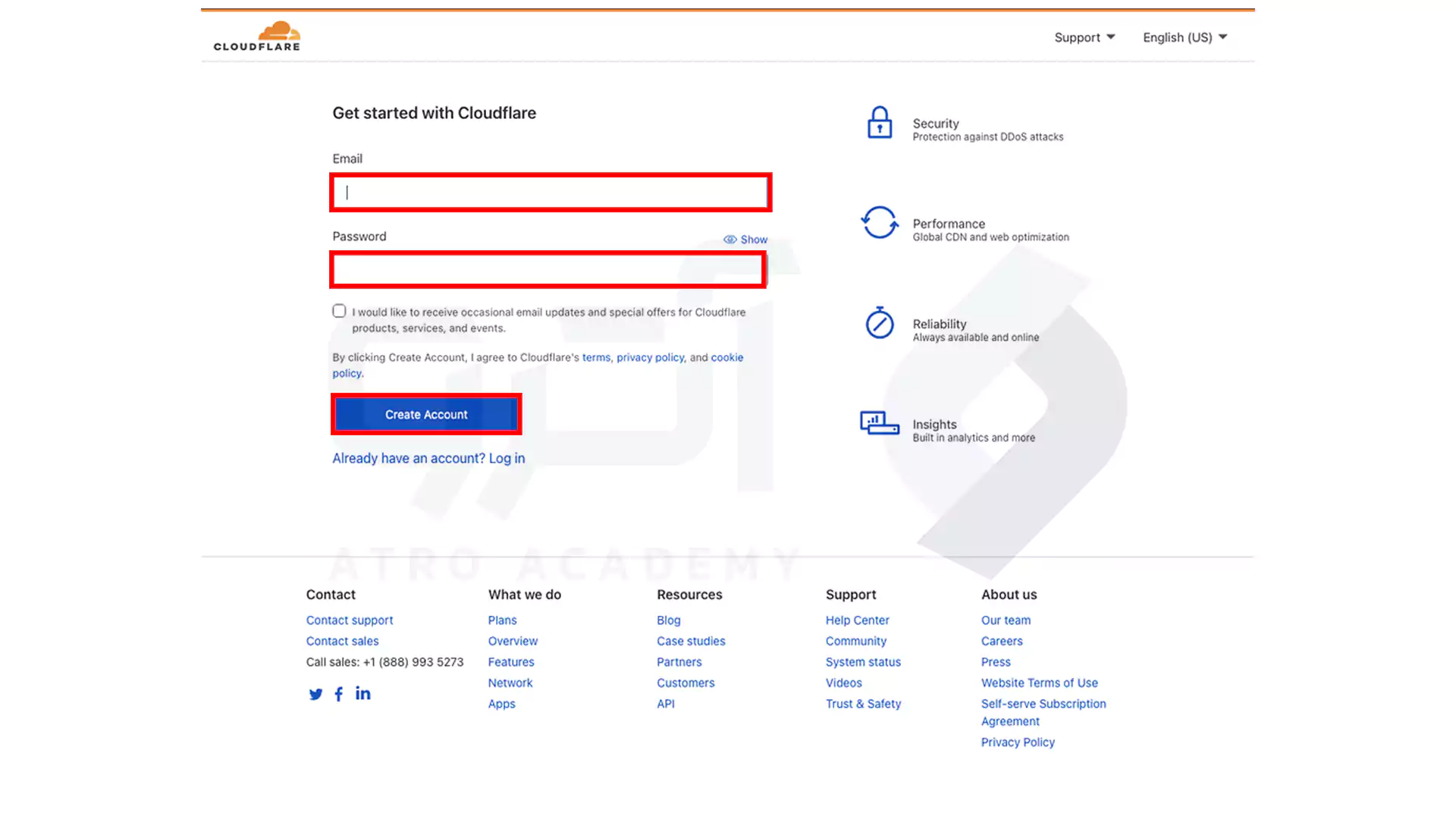Open the Press link

point(996,662)
